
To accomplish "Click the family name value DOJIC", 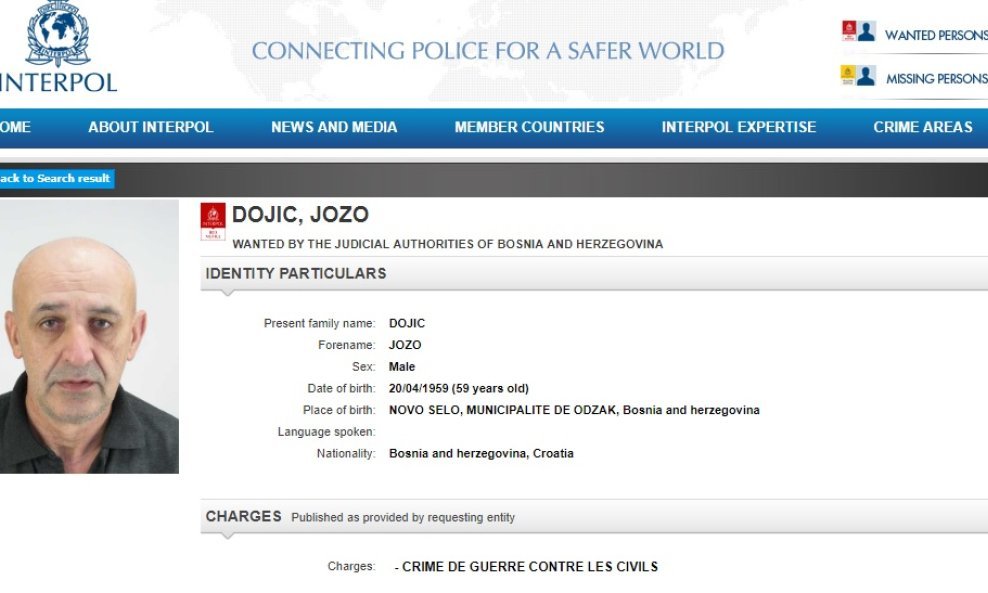I will click(407, 323).
